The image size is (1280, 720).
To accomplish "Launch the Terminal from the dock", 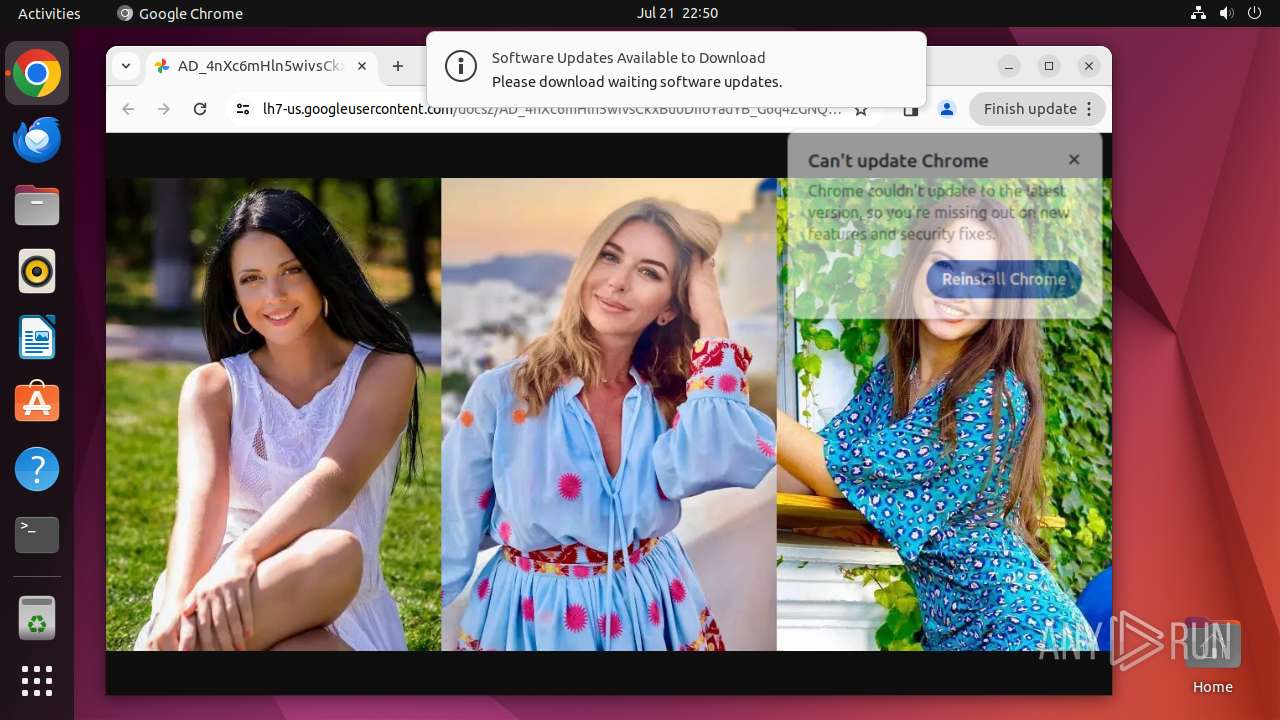I will tap(37, 535).
